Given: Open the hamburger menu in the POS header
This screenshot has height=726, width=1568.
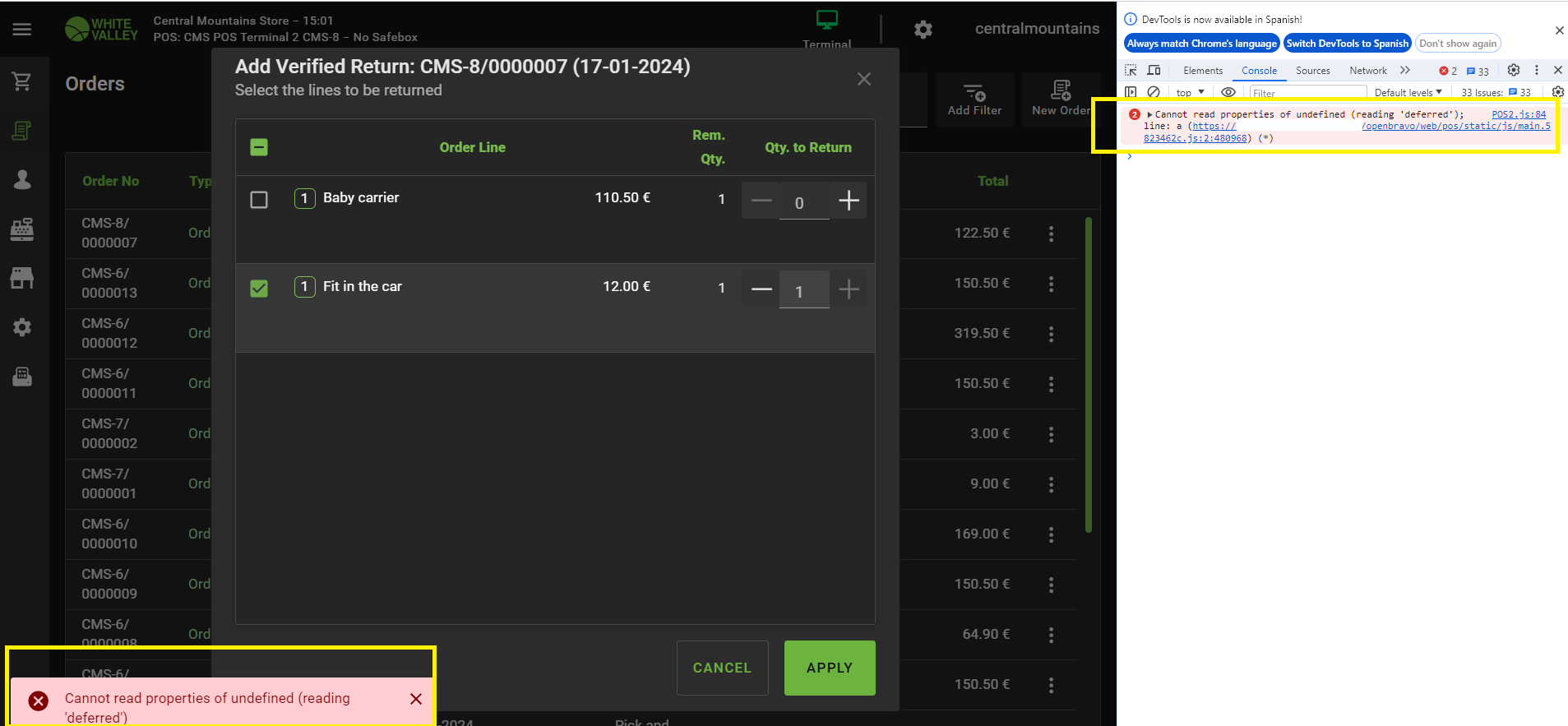Looking at the screenshot, I should click(22, 30).
